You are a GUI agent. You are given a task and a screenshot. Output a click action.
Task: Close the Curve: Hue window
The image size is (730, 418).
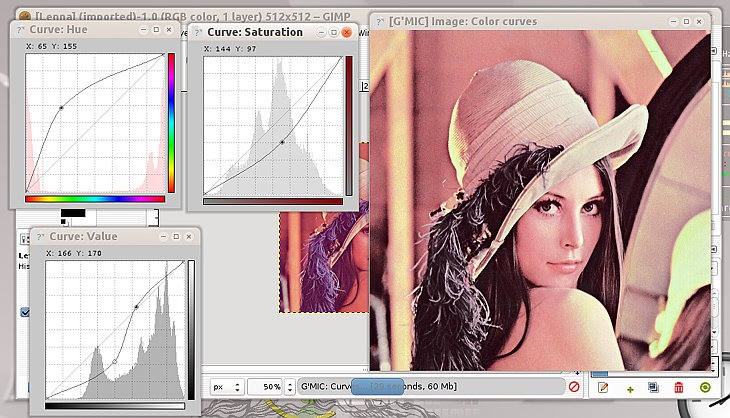pyautogui.click(x=169, y=29)
